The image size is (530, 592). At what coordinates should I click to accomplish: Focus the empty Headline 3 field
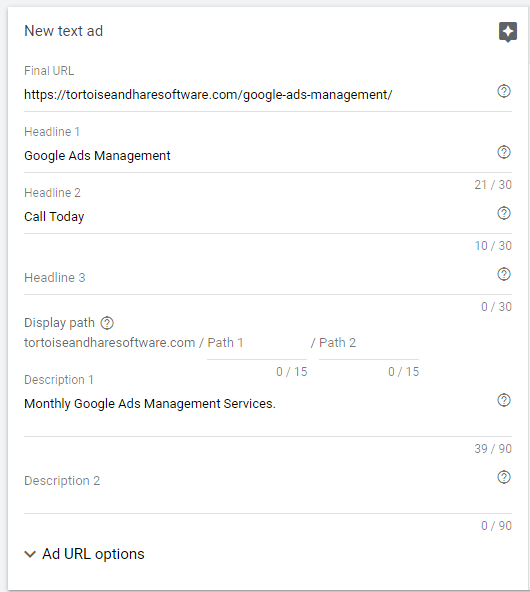257,278
